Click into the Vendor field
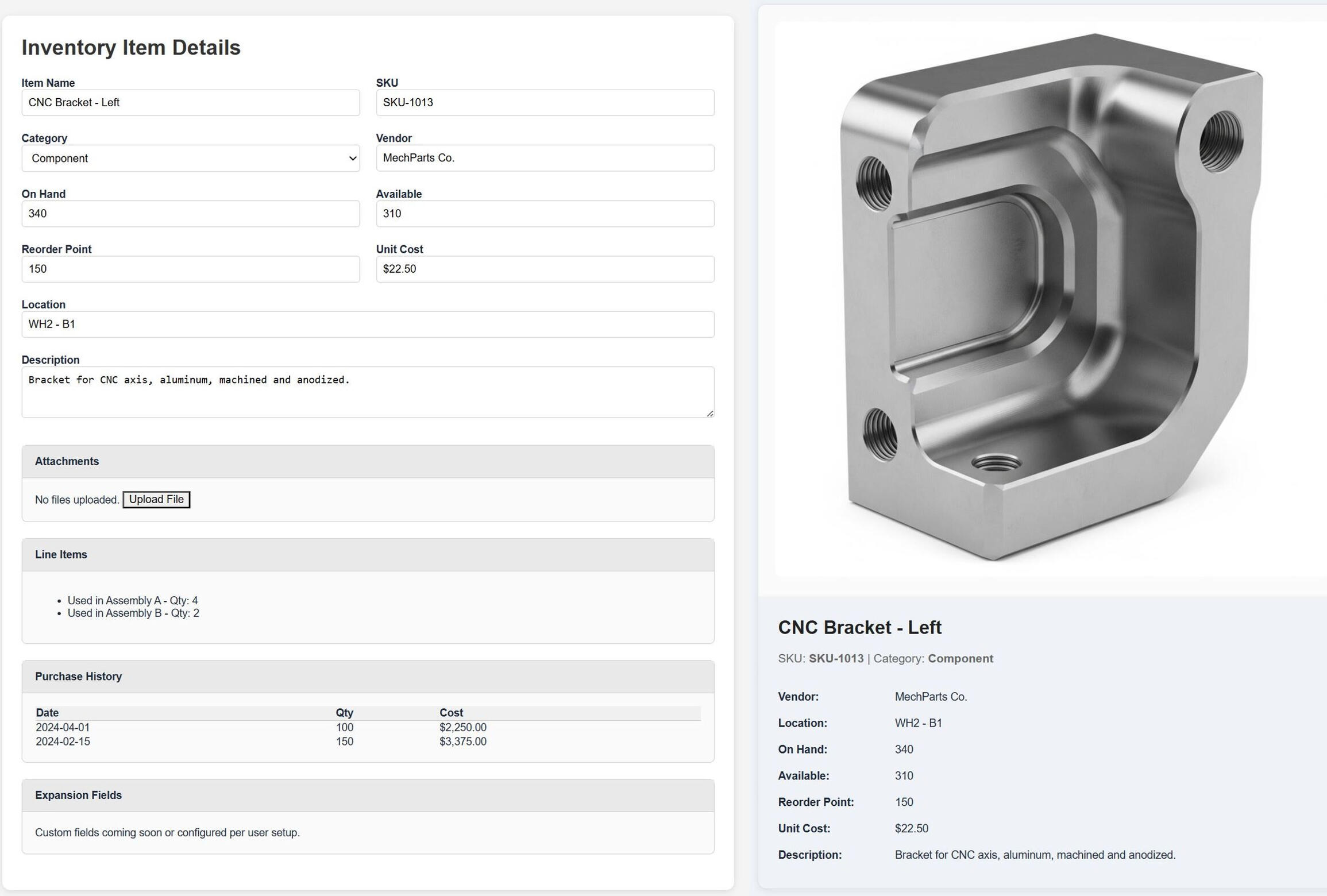 545,158
